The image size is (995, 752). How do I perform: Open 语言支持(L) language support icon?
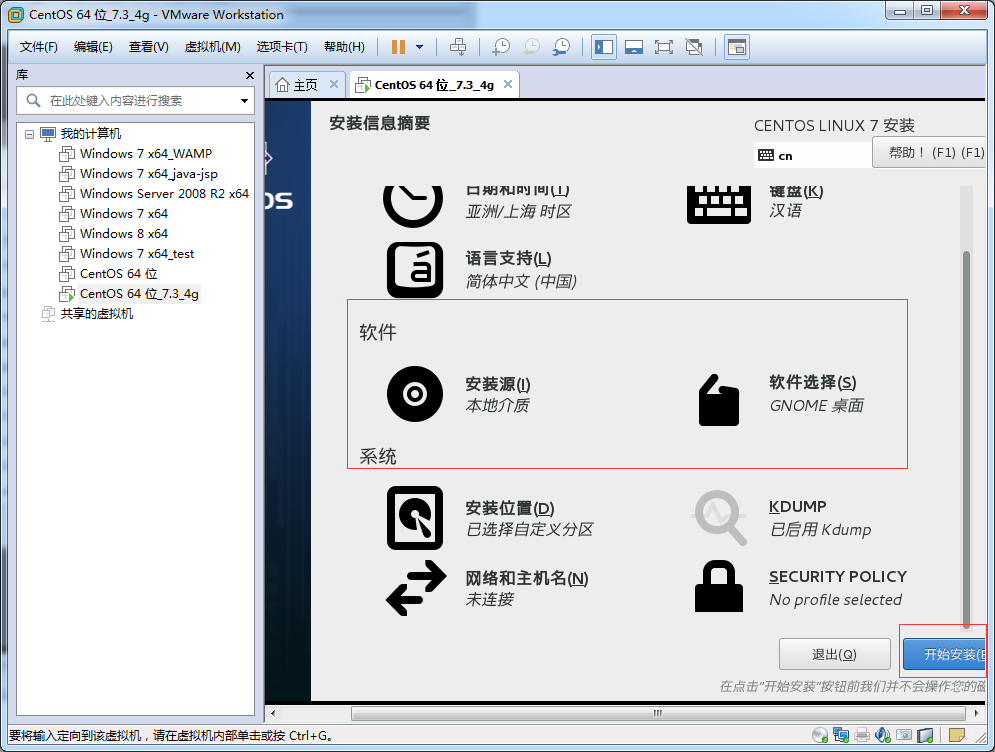click(x=415, y=270)
